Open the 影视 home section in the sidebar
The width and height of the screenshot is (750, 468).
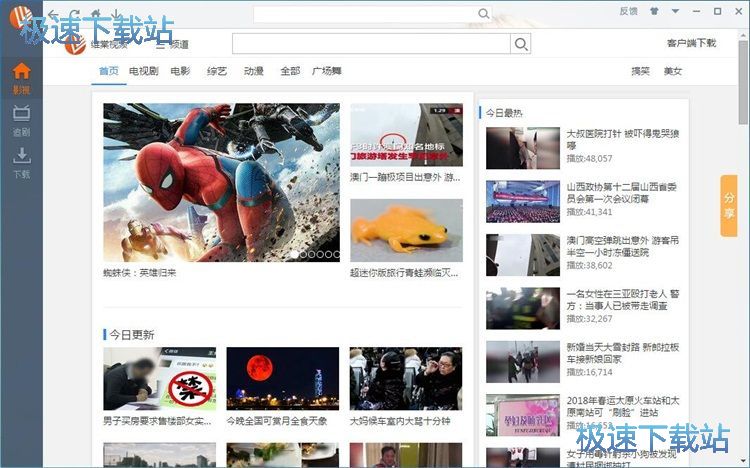22,78
